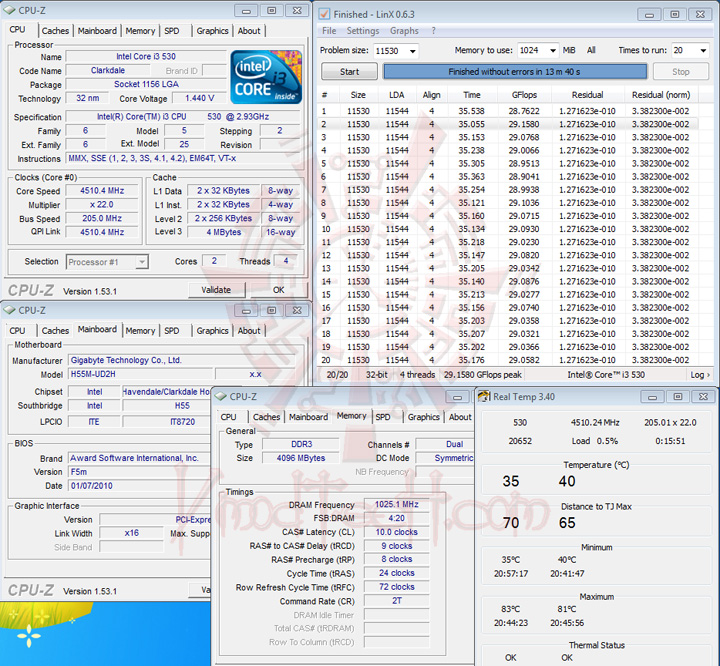
Task: Click the CPU-Z title bar icon of top window
Action: [10, 10]
